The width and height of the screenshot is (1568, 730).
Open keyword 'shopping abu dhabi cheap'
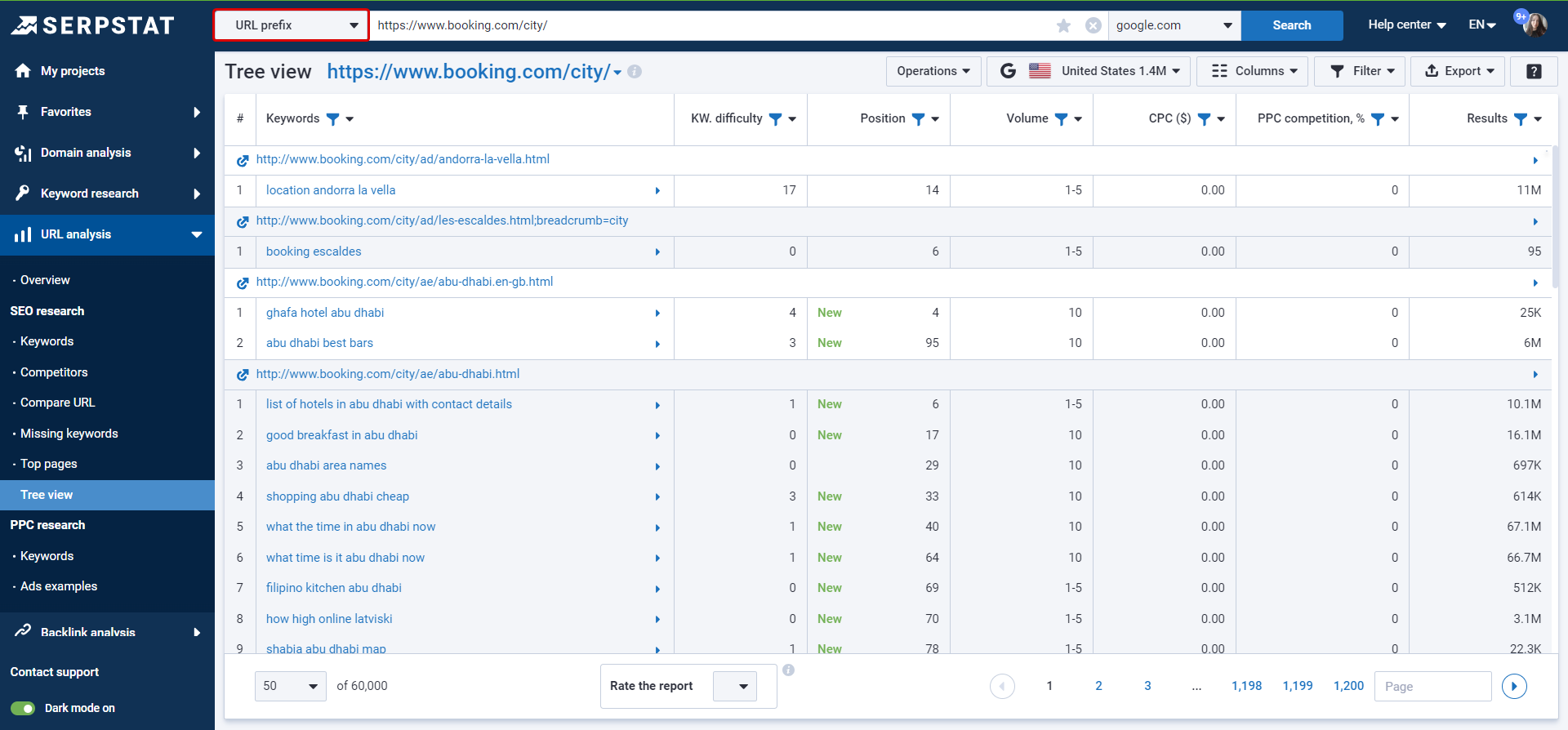[337, 496]
